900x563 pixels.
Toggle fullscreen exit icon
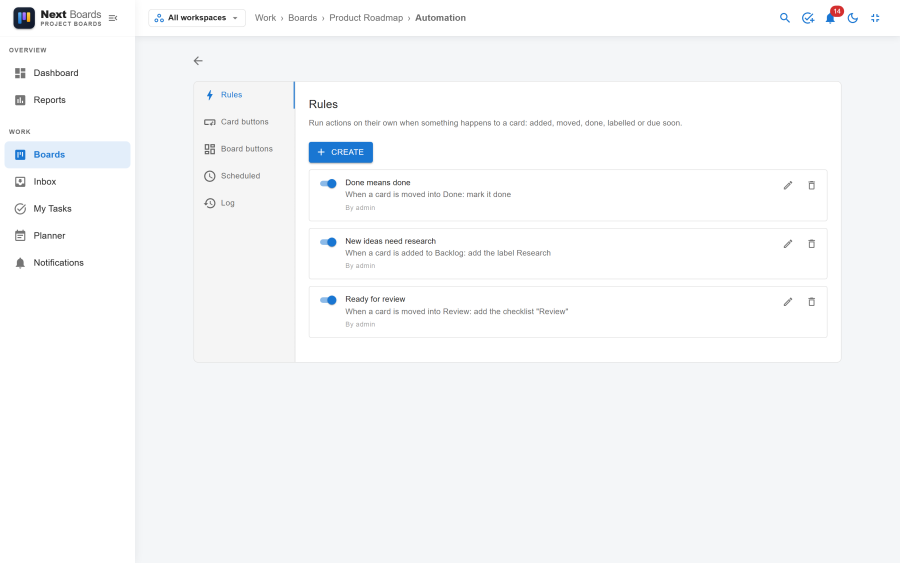pyautogui.click(x=875, y=18)
